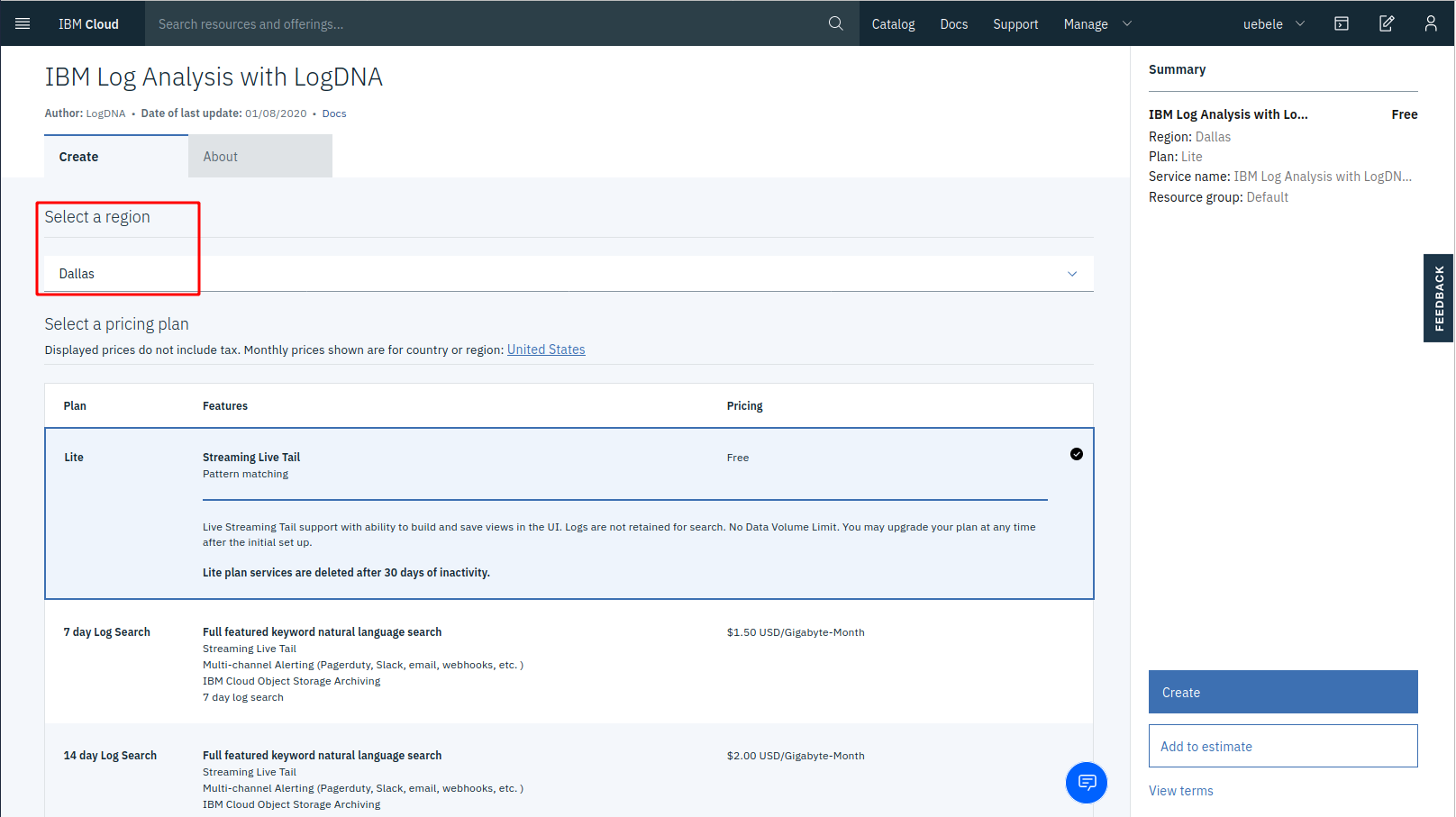Viewport: 1456px width, 817px height.
Task: Expand the Dallas region dropdown
Action: (569, 274)
